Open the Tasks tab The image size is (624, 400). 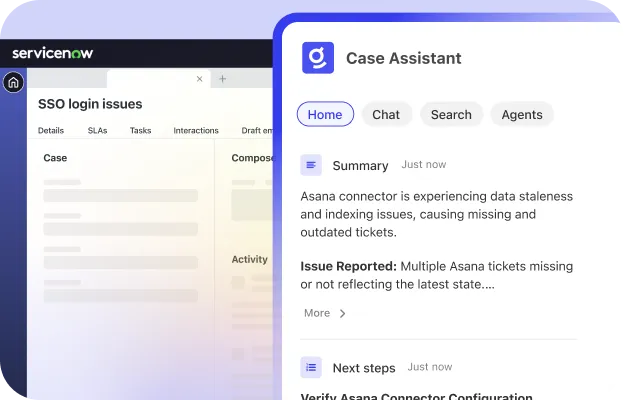[140, 131]
